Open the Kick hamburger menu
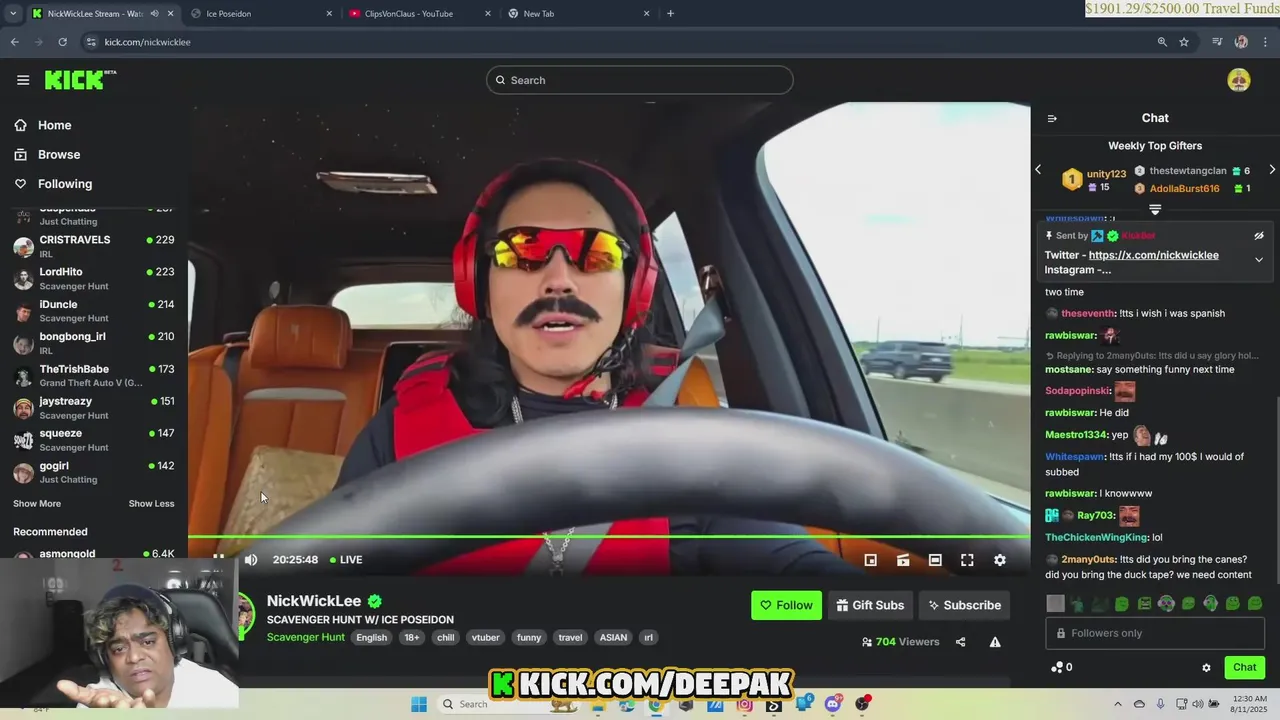The image size is (1280, 720). tap(23, 80)
